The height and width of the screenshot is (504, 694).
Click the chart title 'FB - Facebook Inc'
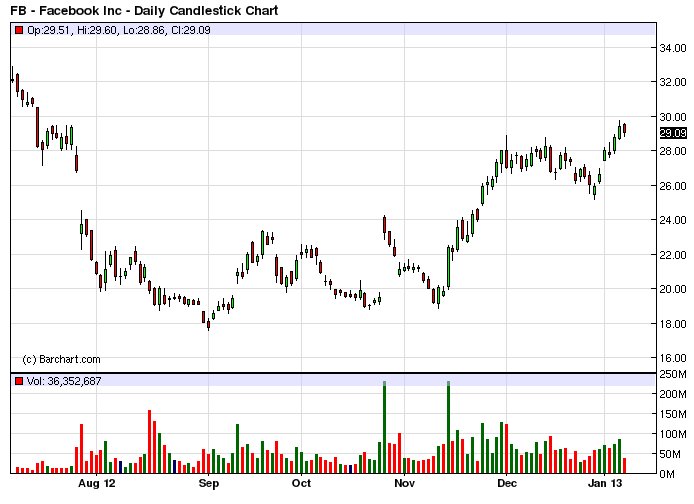66,10
